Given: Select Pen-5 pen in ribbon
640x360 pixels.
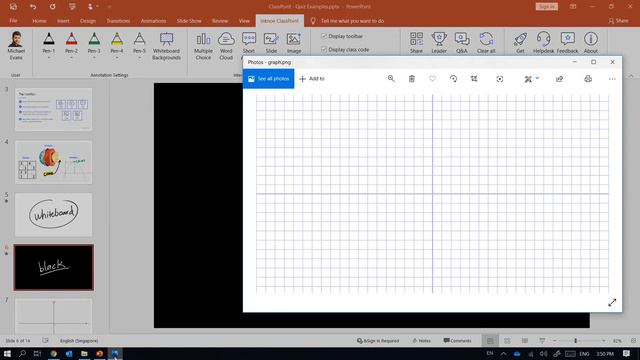Looking at the screenshot, I should (139, 42).
